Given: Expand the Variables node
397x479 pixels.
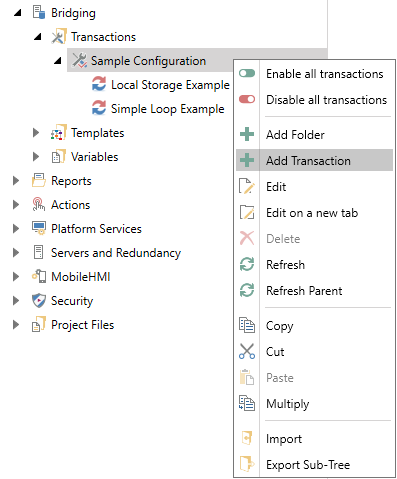Looking at the screenshot, I should [36, 157].
